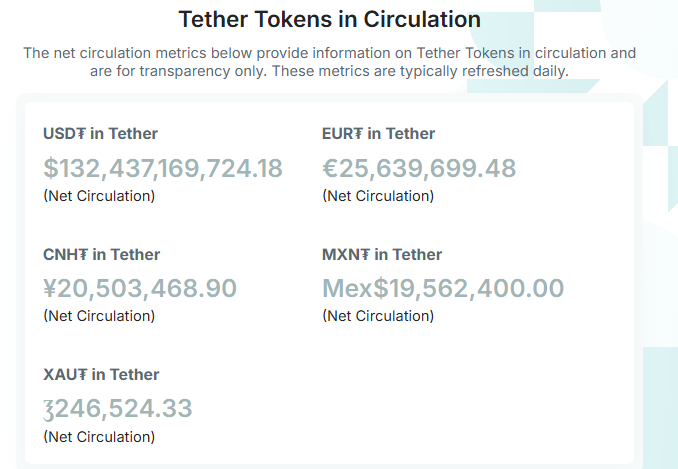Click the Mex$19,562,400.00 circulation value
Image resolution: width=678 pixels, height=469 pixels.
(x=443, y=288)
